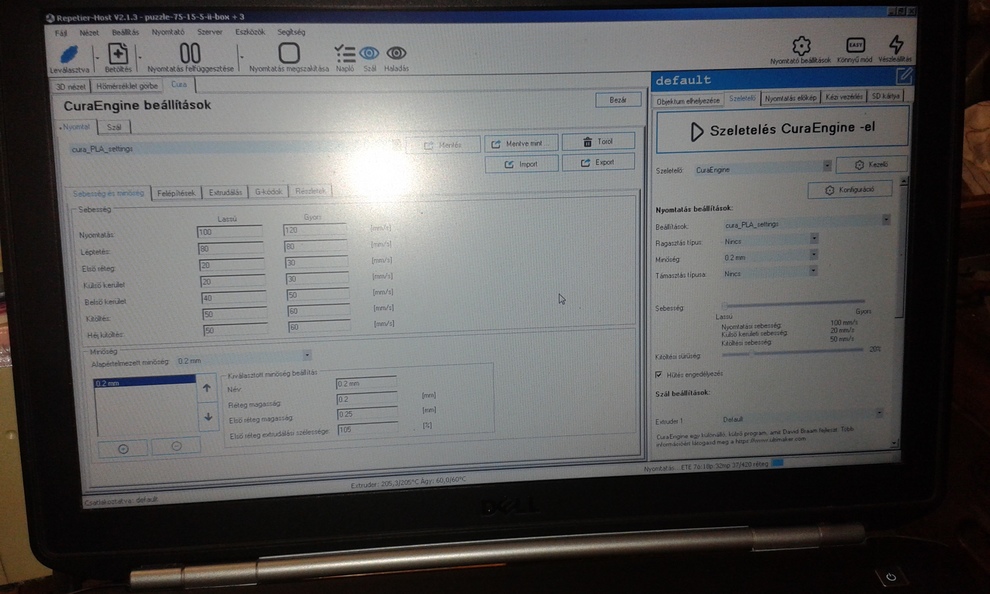990x594 pixels.
Task: Toggle Szál filament visibility eye
Action: pyautogui.click(x=369, y=53)
